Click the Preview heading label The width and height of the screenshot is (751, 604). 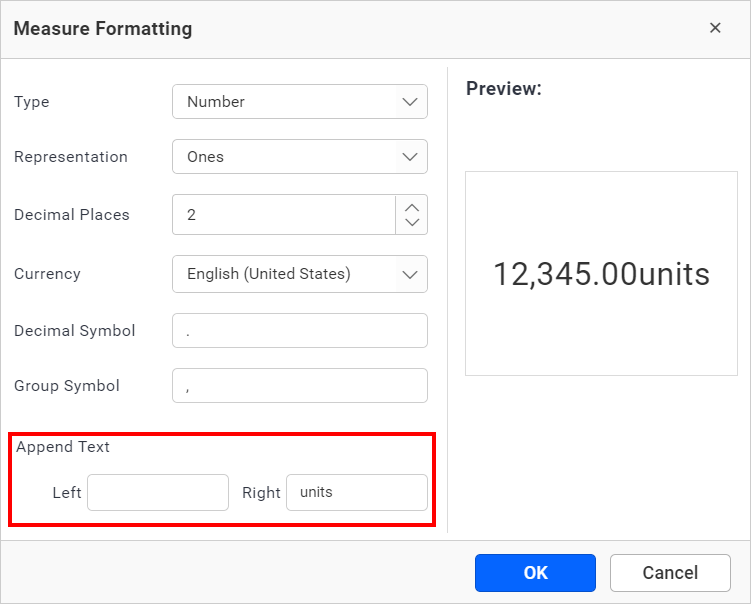click(x=504, y=89)
